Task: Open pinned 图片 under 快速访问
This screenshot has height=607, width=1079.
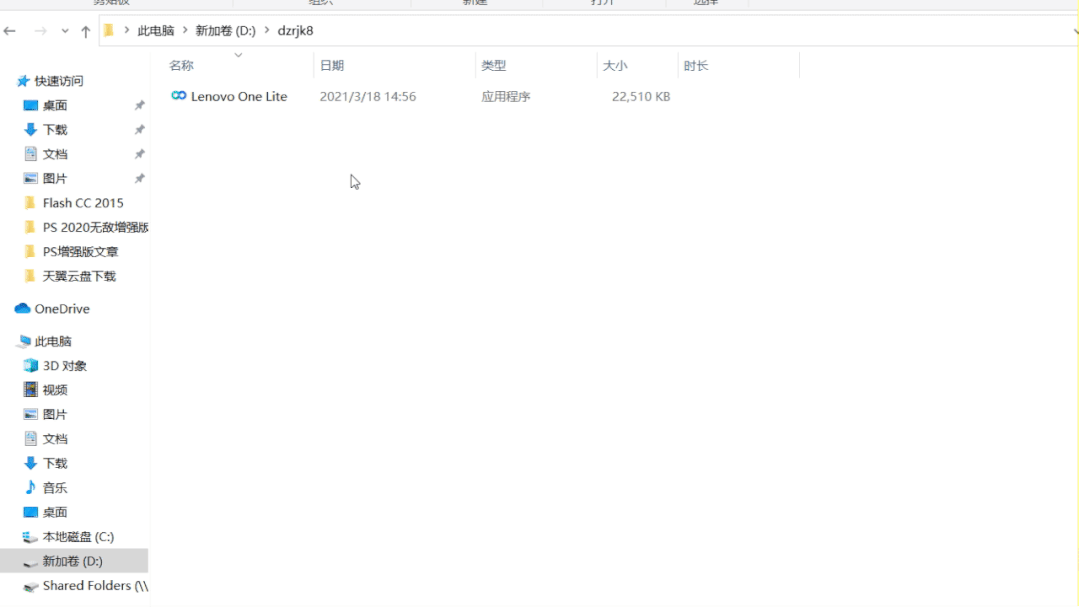Action: click(54, 178)
